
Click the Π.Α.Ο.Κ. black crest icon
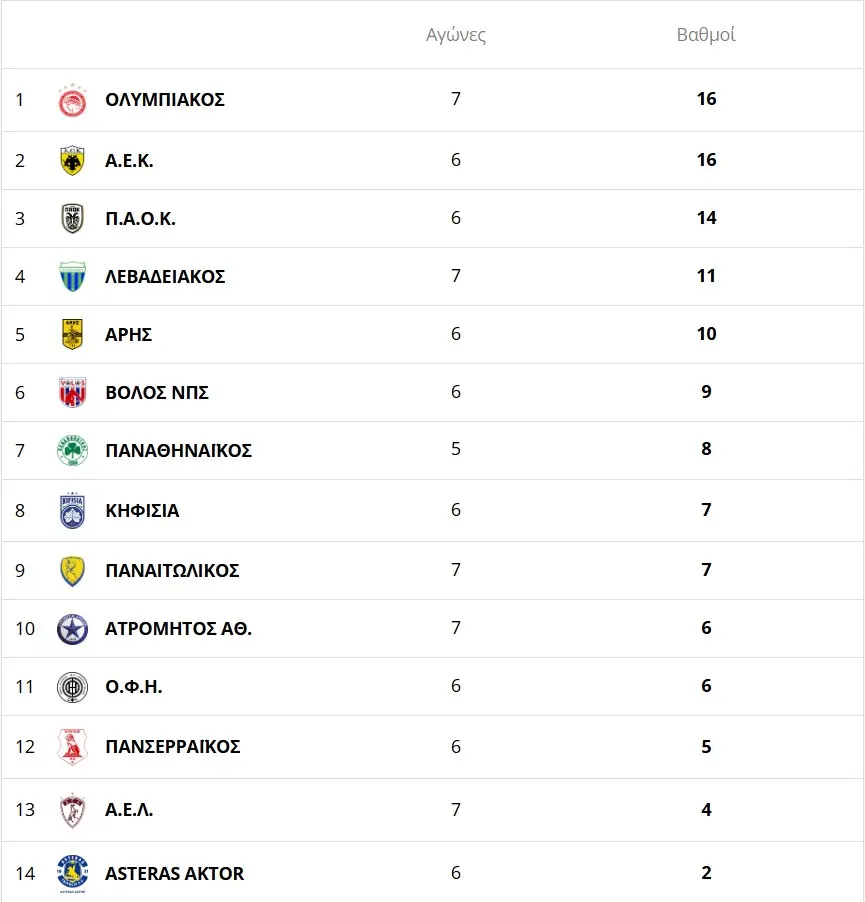[72, 218]
